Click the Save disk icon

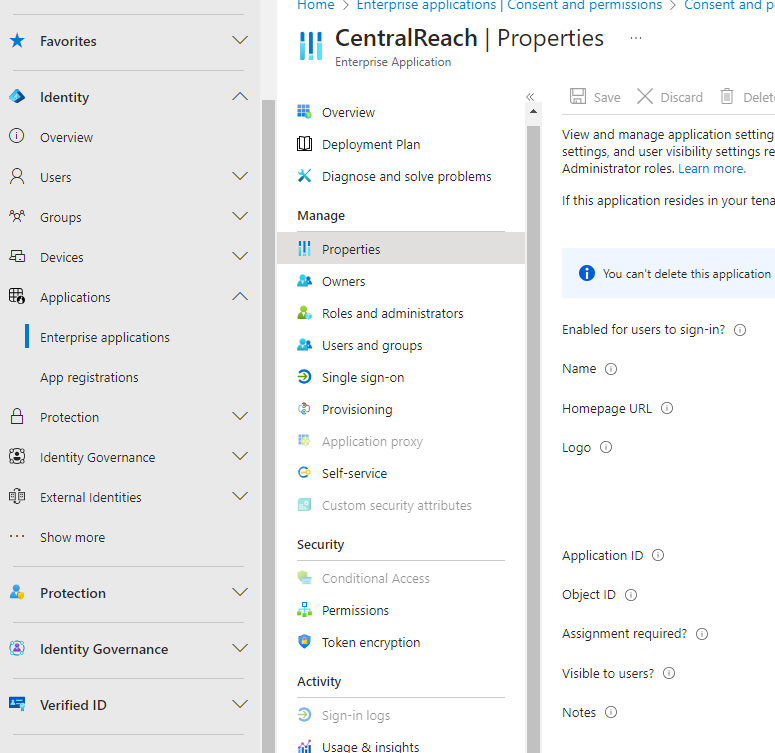578,96
